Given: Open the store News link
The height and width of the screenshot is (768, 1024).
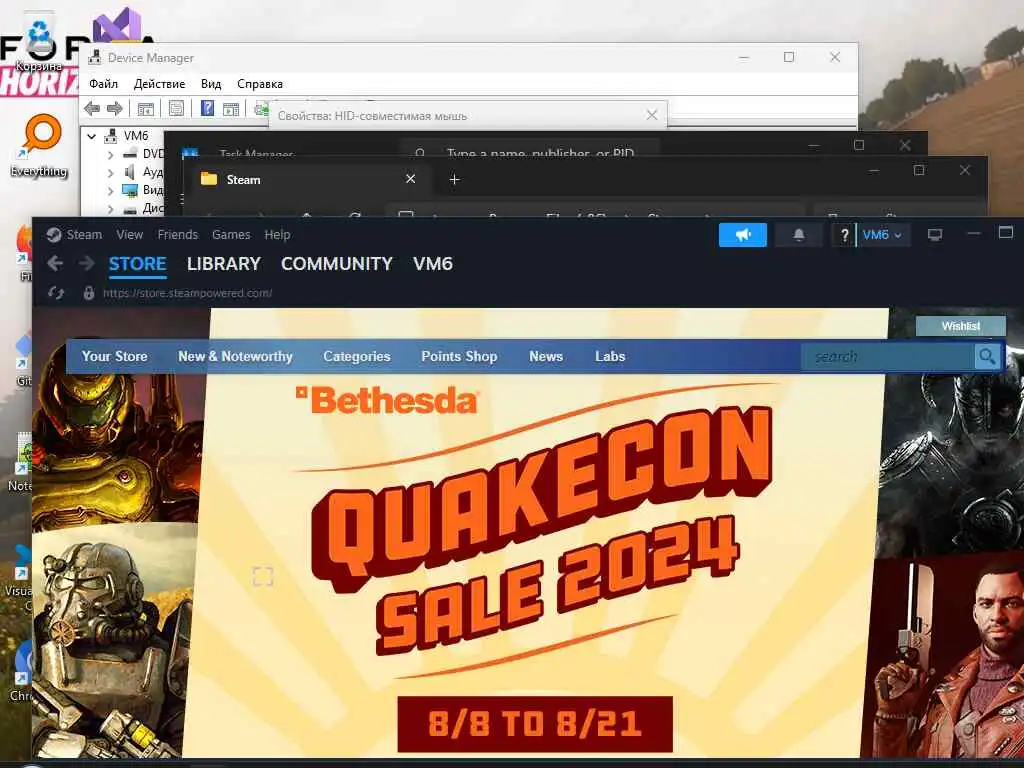Looking at the screenshot, I should point(546,357).
